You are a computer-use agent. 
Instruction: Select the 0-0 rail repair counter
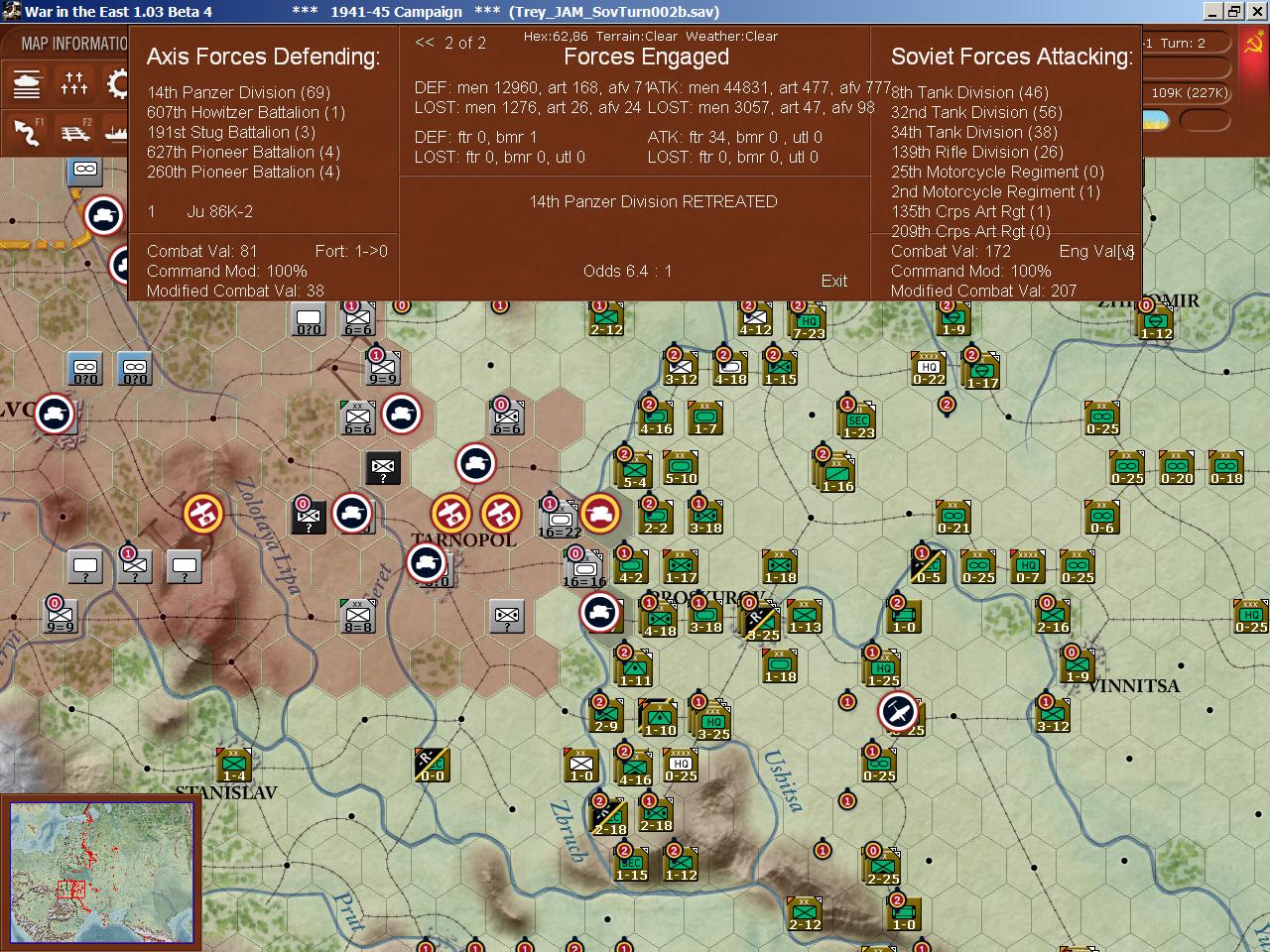[x=433, y=764]
